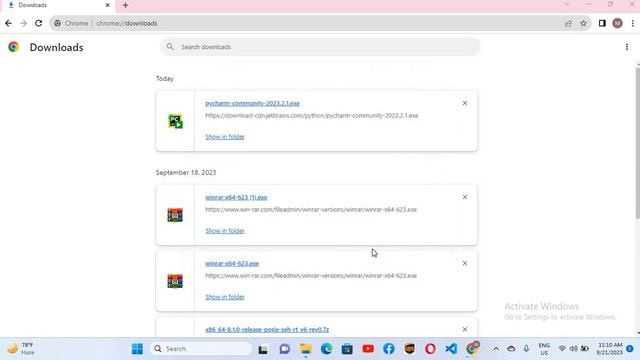The image size is (640, 360).
Task: Click the Chrome icon on the taskbar
Action: [x=472, y=349]
